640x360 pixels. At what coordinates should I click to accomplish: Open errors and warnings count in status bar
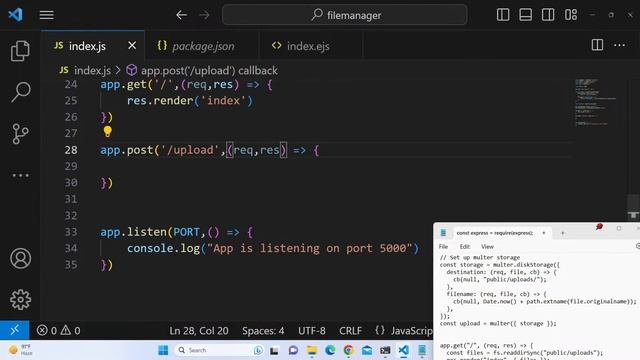[58, 330]
